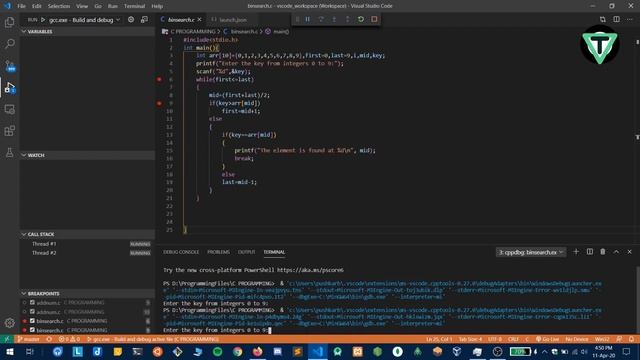Screen dimensions: 640x360
Task: Click the feedback icon in status bar
Action: [x=619, y=339]
